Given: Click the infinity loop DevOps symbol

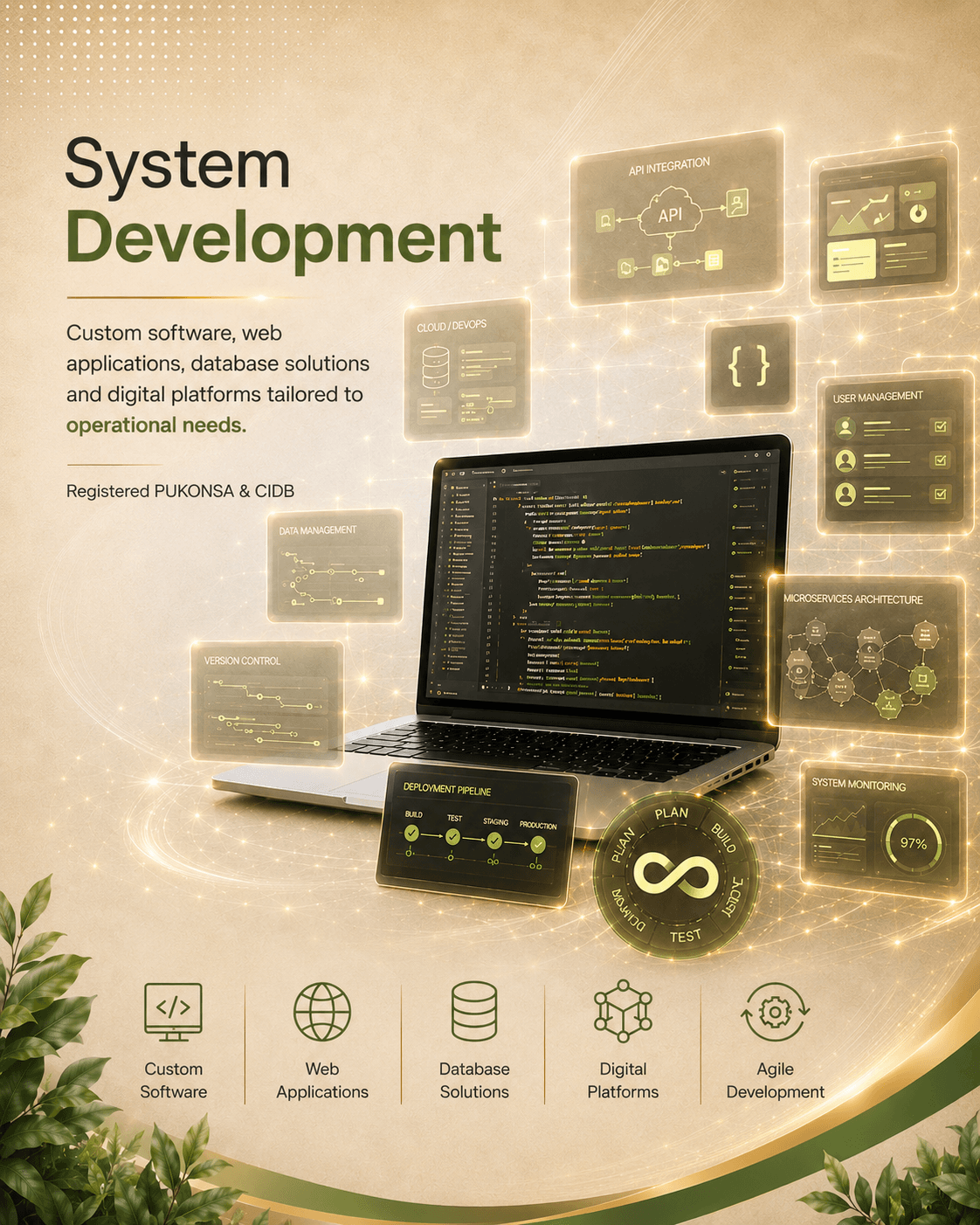Looking at the screenshot, I should pyautogui.click(x=675, y=875).
